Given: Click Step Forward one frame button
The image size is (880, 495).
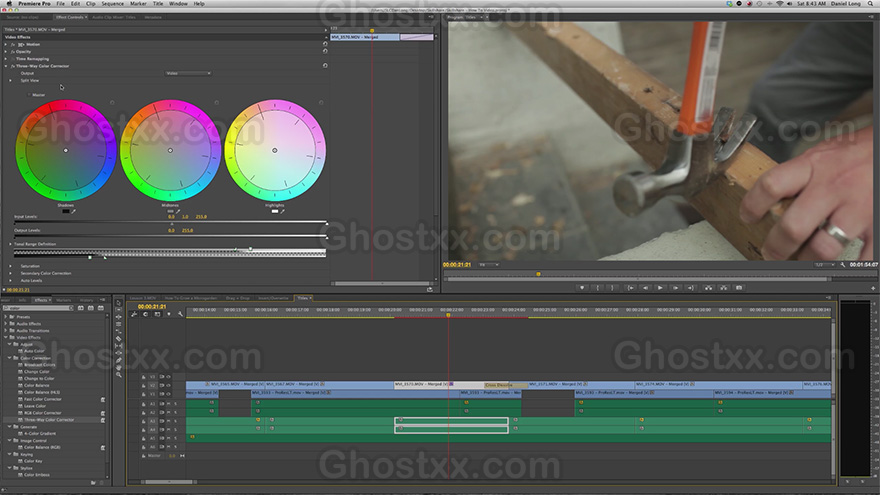Looking at the screenshot, I should 675,288.
